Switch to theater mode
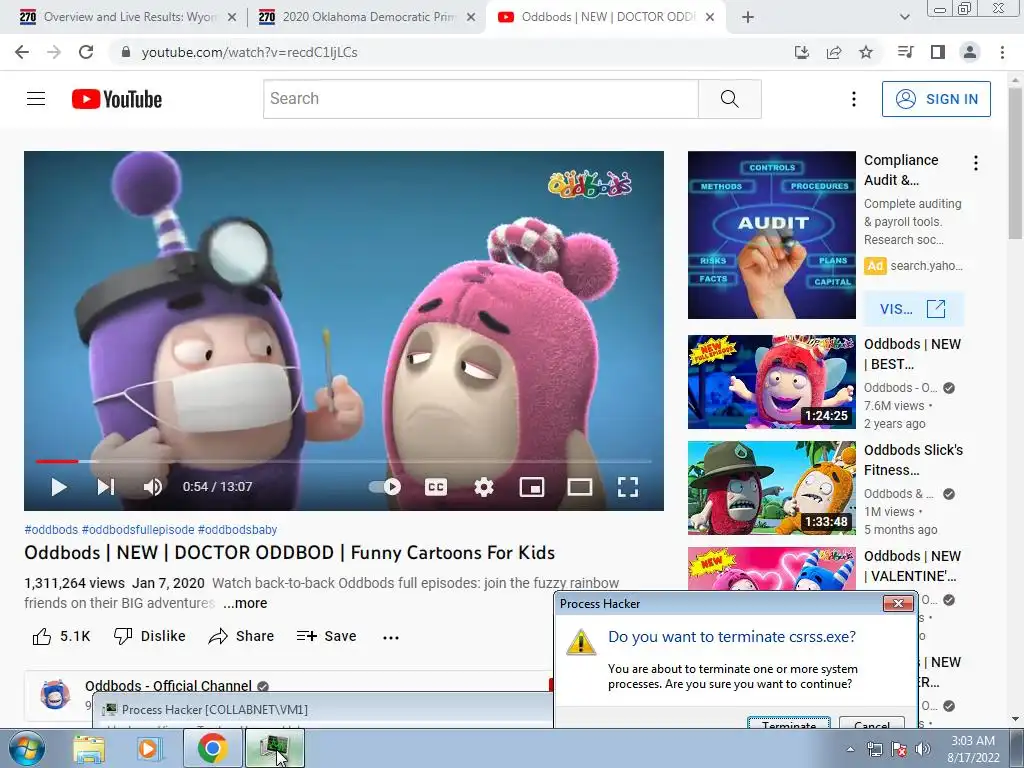This screenshot has height=768, width=1024. [580, 487]
